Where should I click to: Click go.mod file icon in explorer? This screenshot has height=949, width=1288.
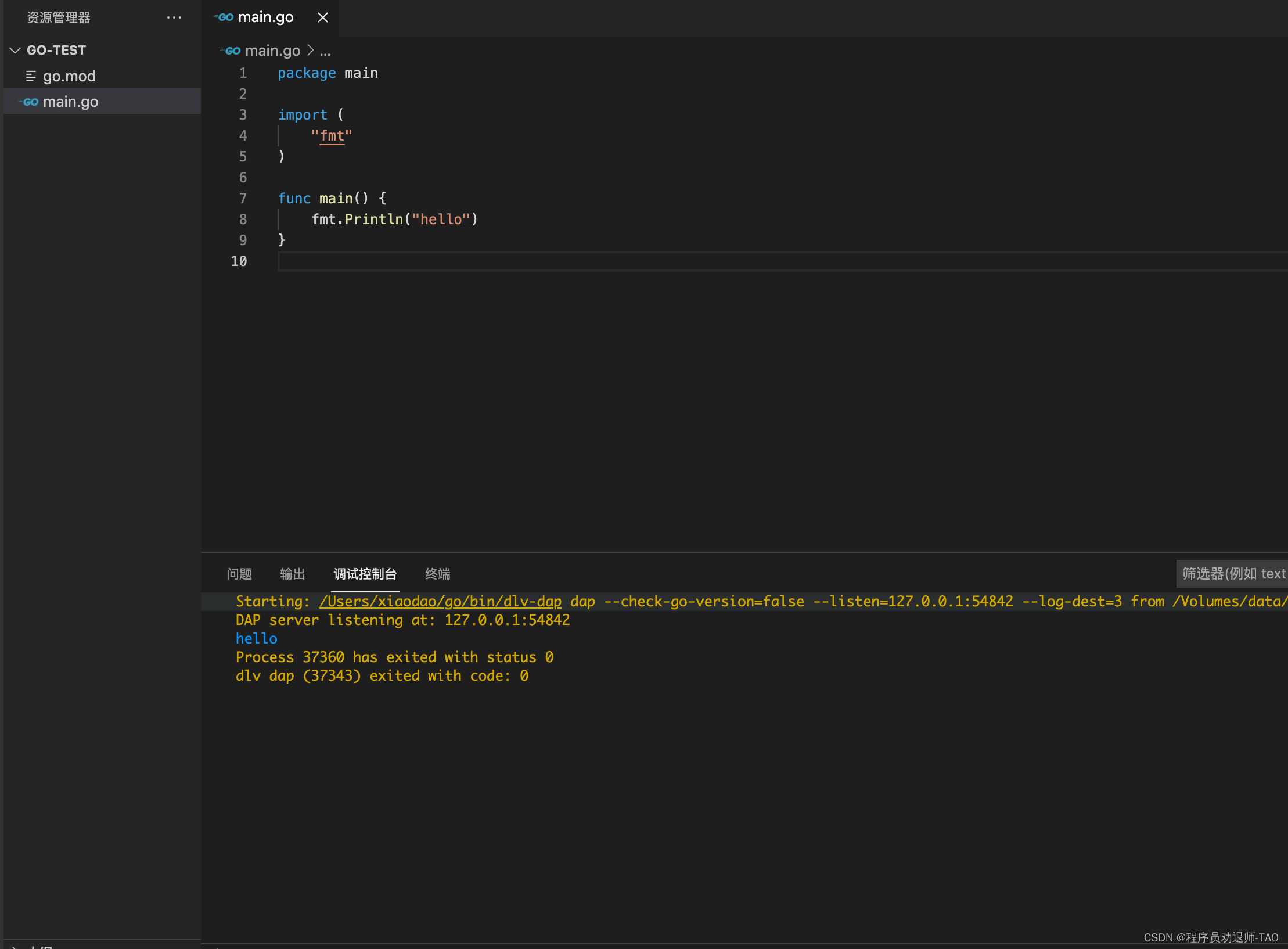click(x=31, y=76)
